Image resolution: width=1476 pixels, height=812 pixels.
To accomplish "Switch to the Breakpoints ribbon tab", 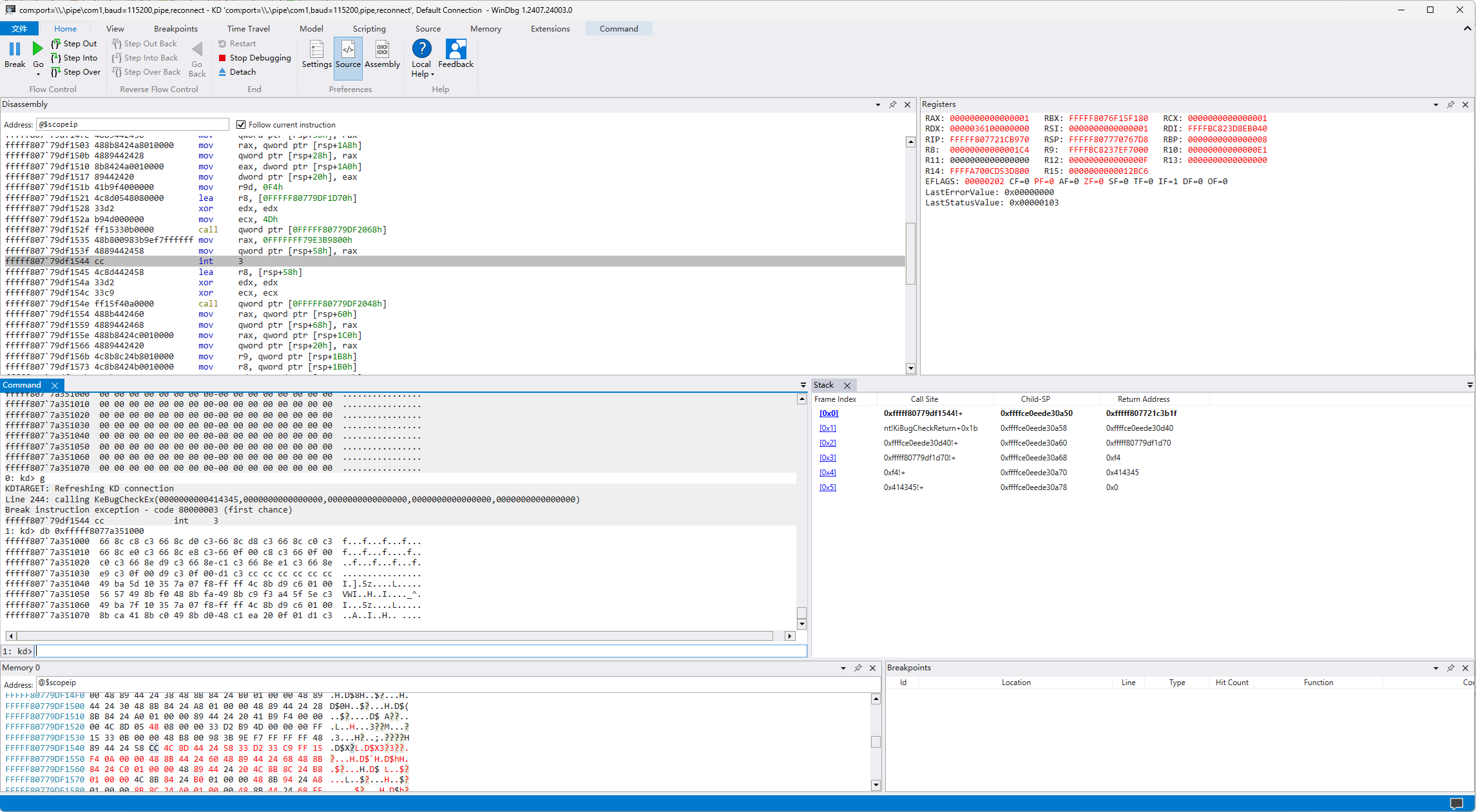I will point(175,28).
